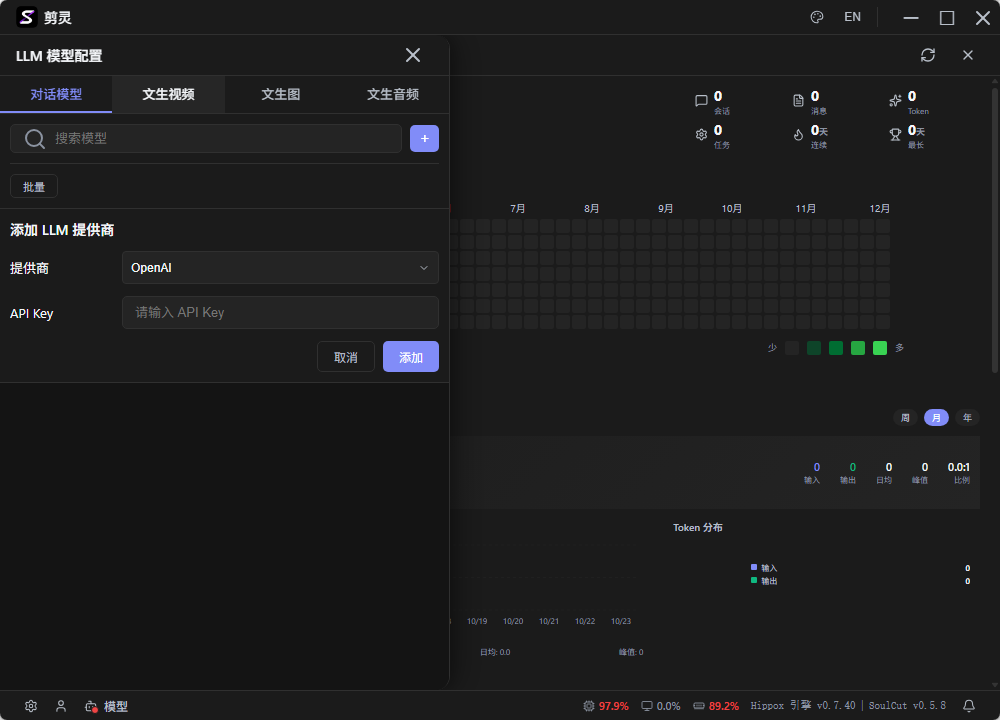Switch language using the EN button
The height and width of the screenshot is (720, 1000).
point(853,17)
